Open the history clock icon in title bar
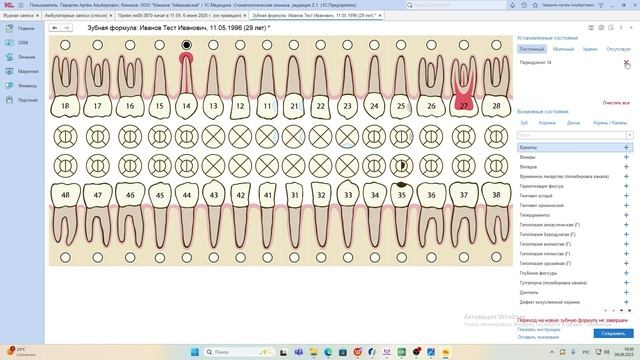This screenshot has height=360, width=640. [x=524, y=5]
